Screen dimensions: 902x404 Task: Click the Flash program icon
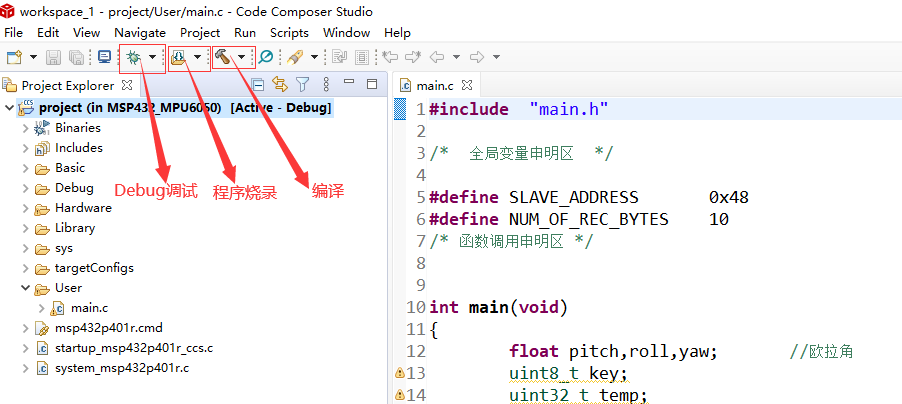[178, 57]
